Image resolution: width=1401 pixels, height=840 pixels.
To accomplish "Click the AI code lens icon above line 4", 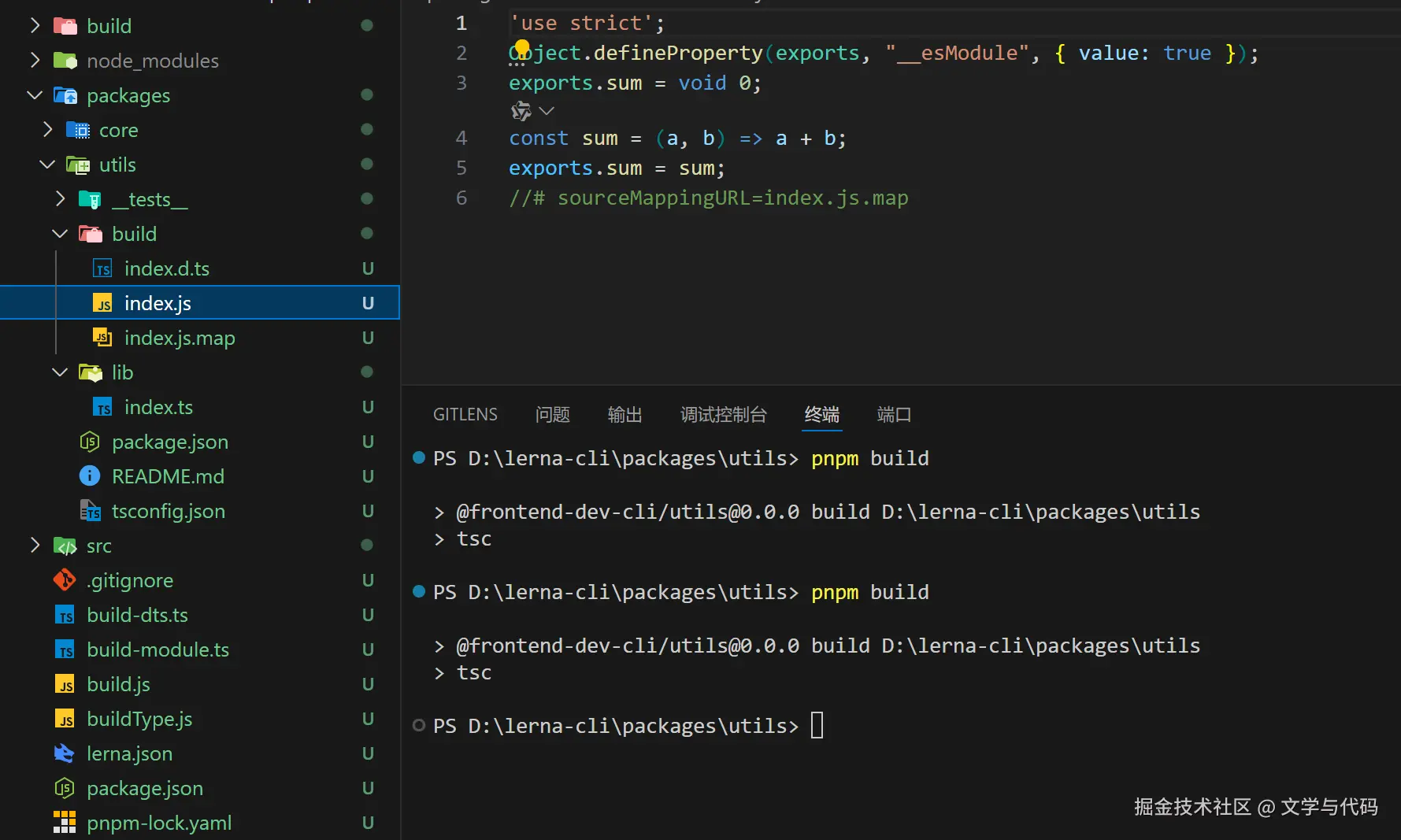I will click(521, 111).
